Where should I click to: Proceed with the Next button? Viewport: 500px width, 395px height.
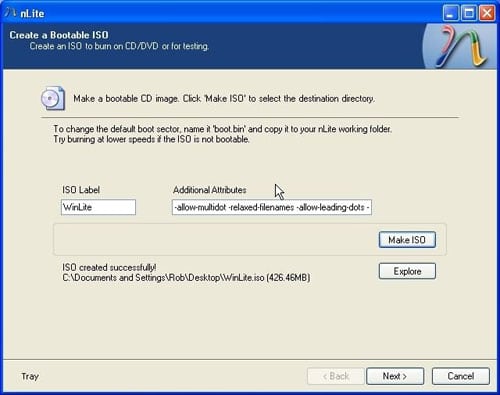[395, 376]
